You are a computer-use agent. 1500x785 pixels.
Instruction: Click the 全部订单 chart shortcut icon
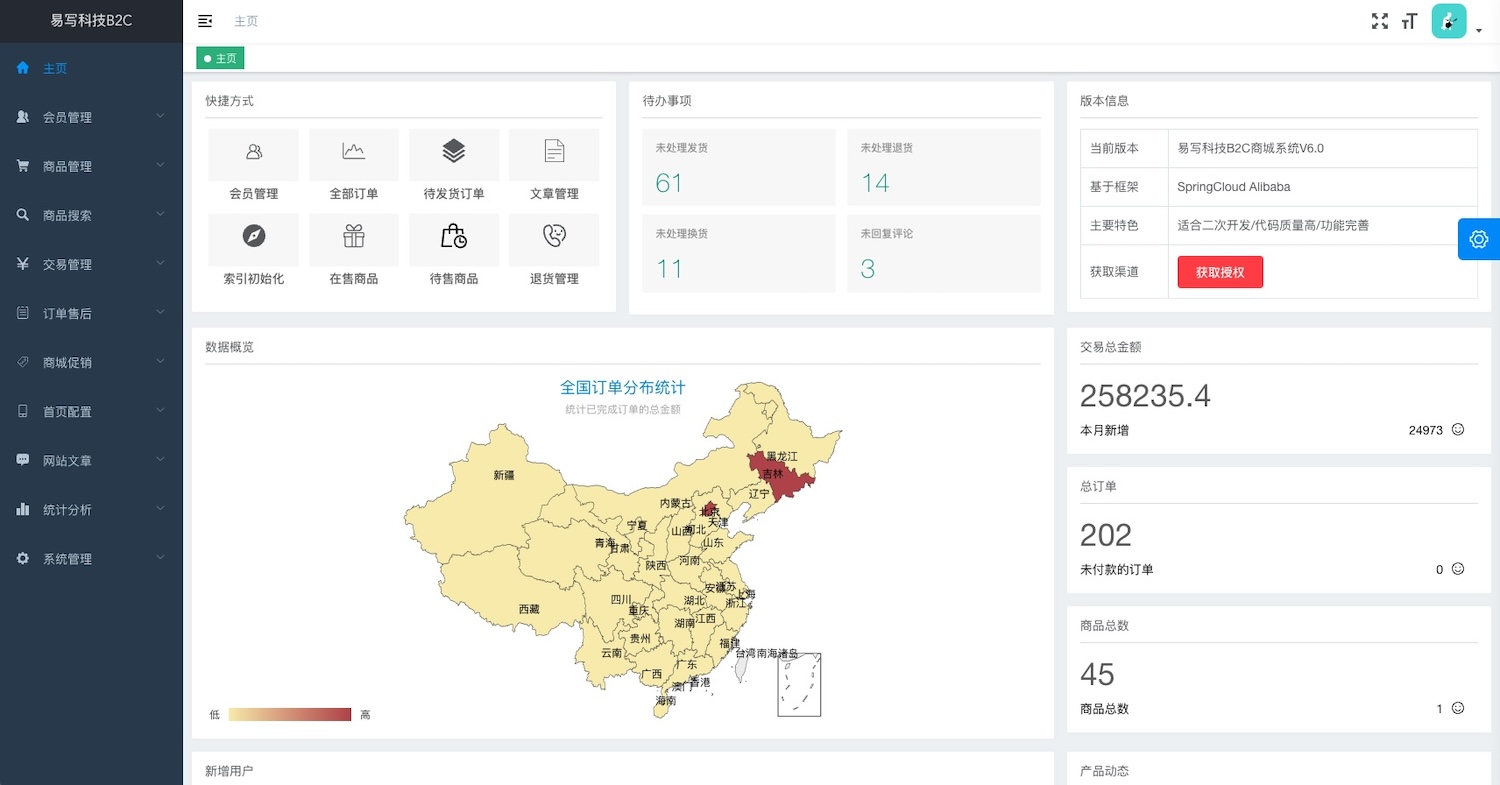354,152
